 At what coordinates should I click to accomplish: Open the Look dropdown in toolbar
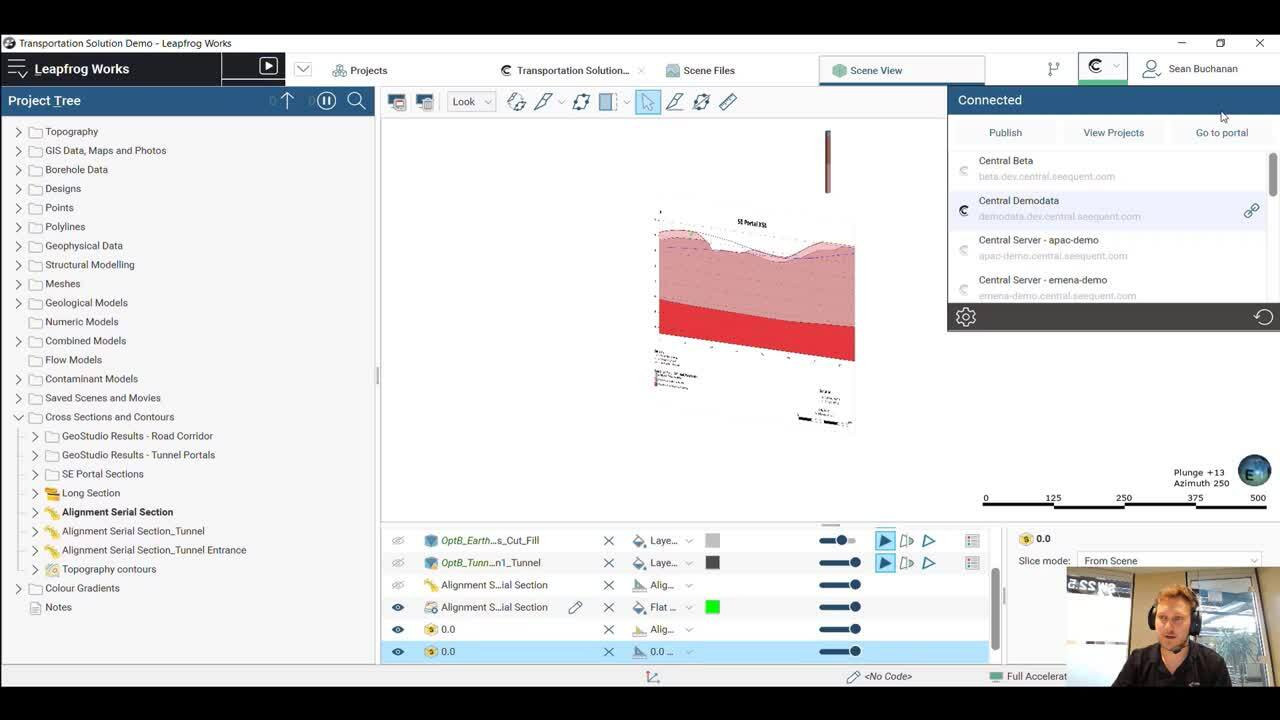pos(471,102)
